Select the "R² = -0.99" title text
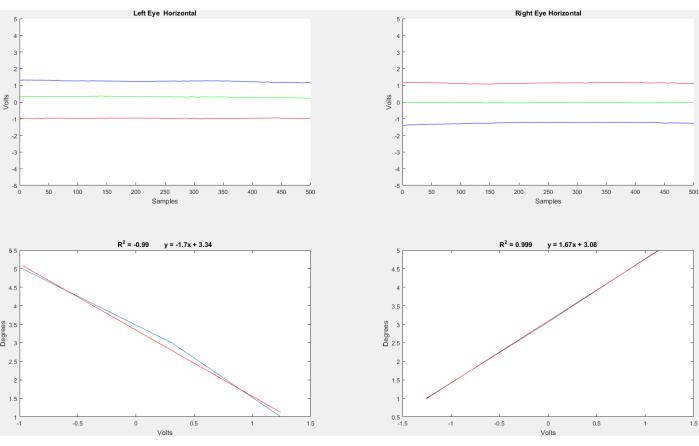 133,244
